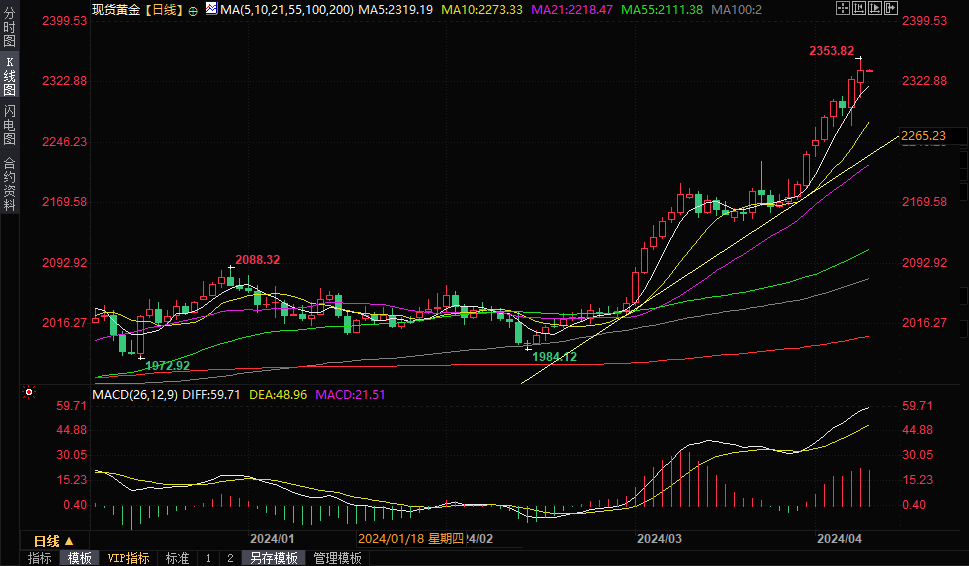This screenshot has width=969, height=566.
Task: Open the 日线 period selector arrow
Action: coord(69,541)
